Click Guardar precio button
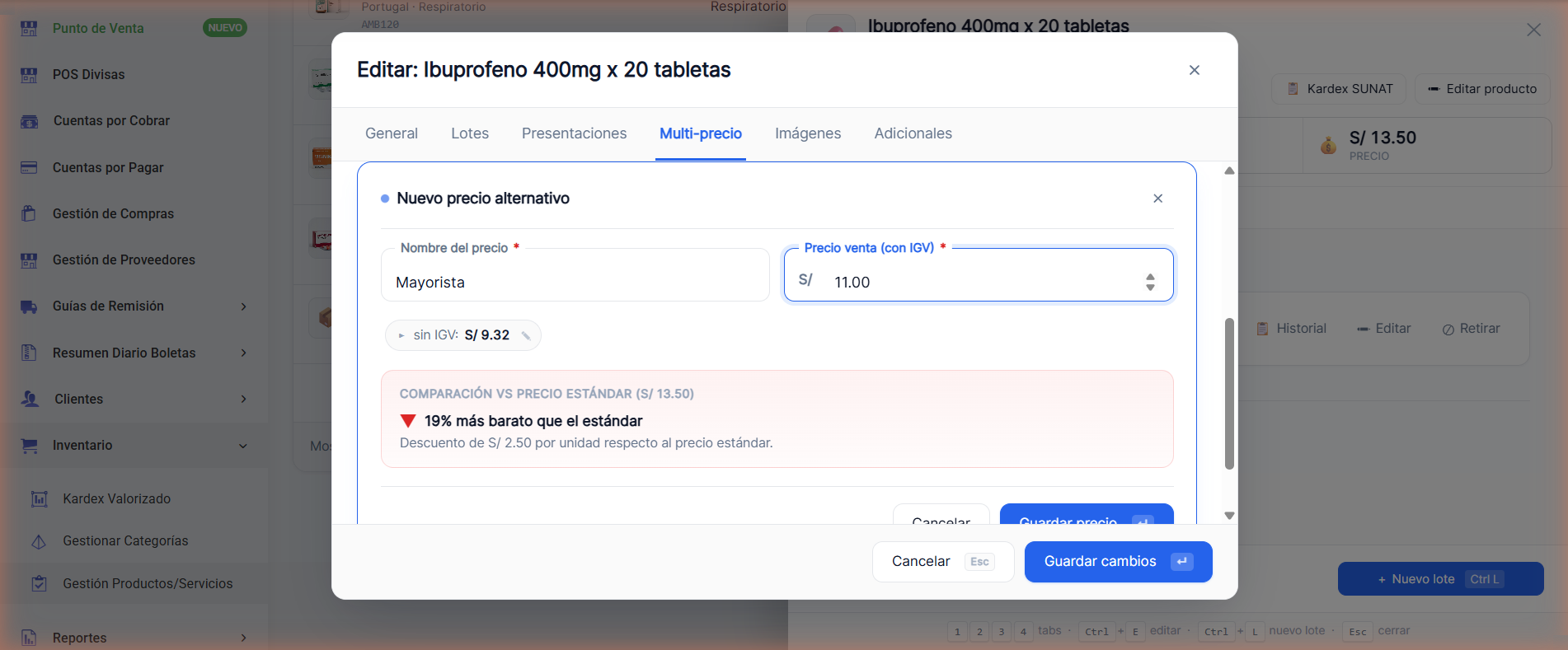The height and width of the screenshot is (650, 1568). 1087,515
